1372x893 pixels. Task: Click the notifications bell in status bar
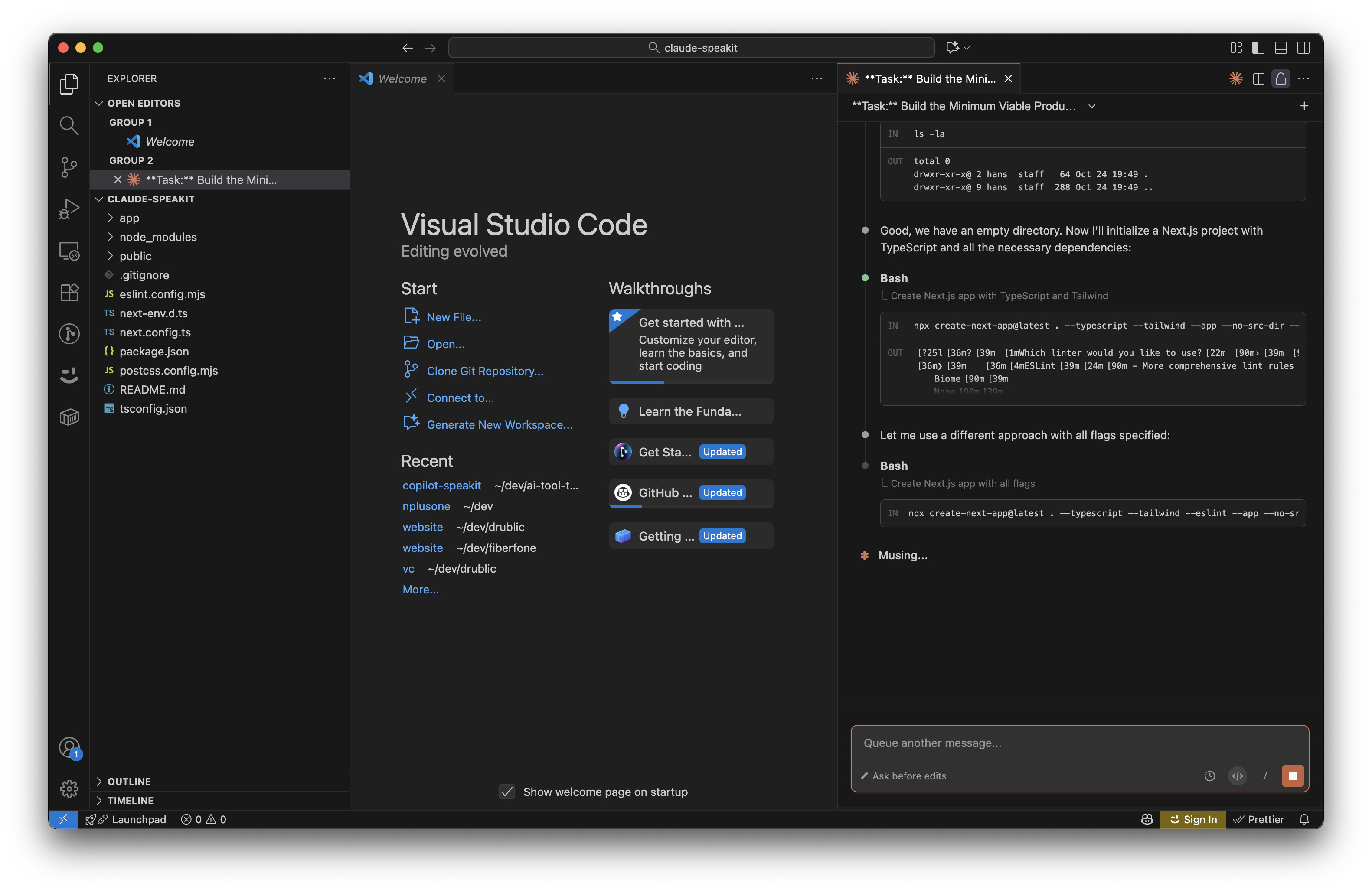(x=1304, y=819)
